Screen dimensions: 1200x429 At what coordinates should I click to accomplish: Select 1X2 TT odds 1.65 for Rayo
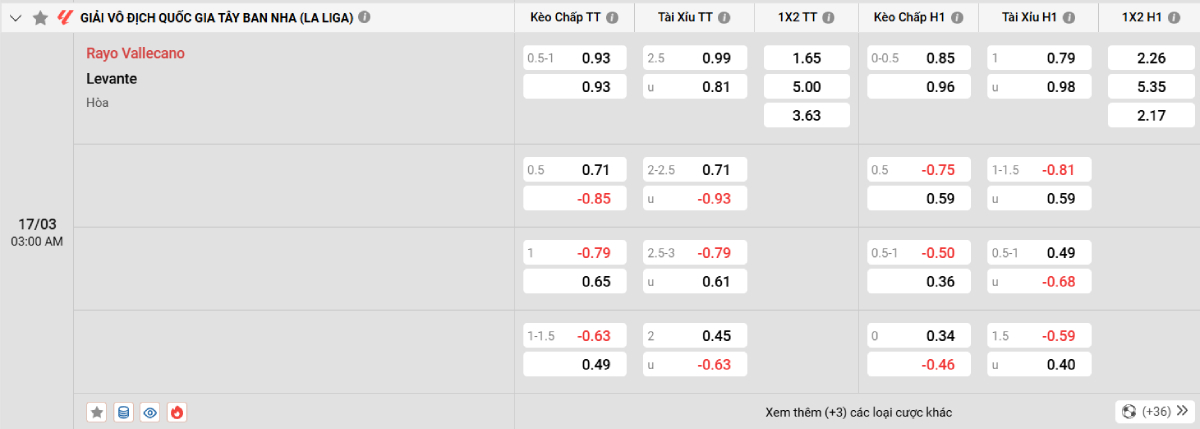806,58
